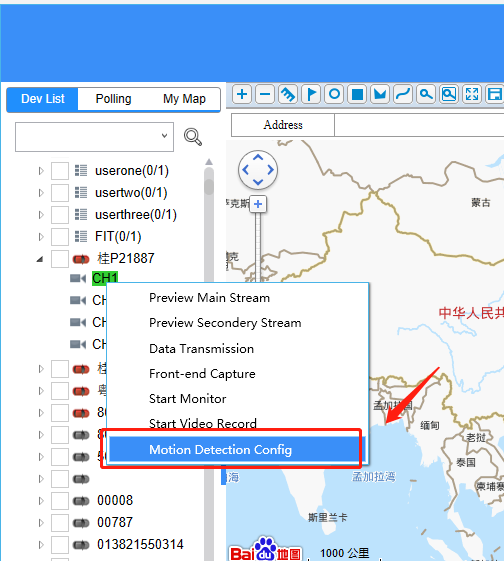Select the curved line drawing tool

click(x=403, y=94)
